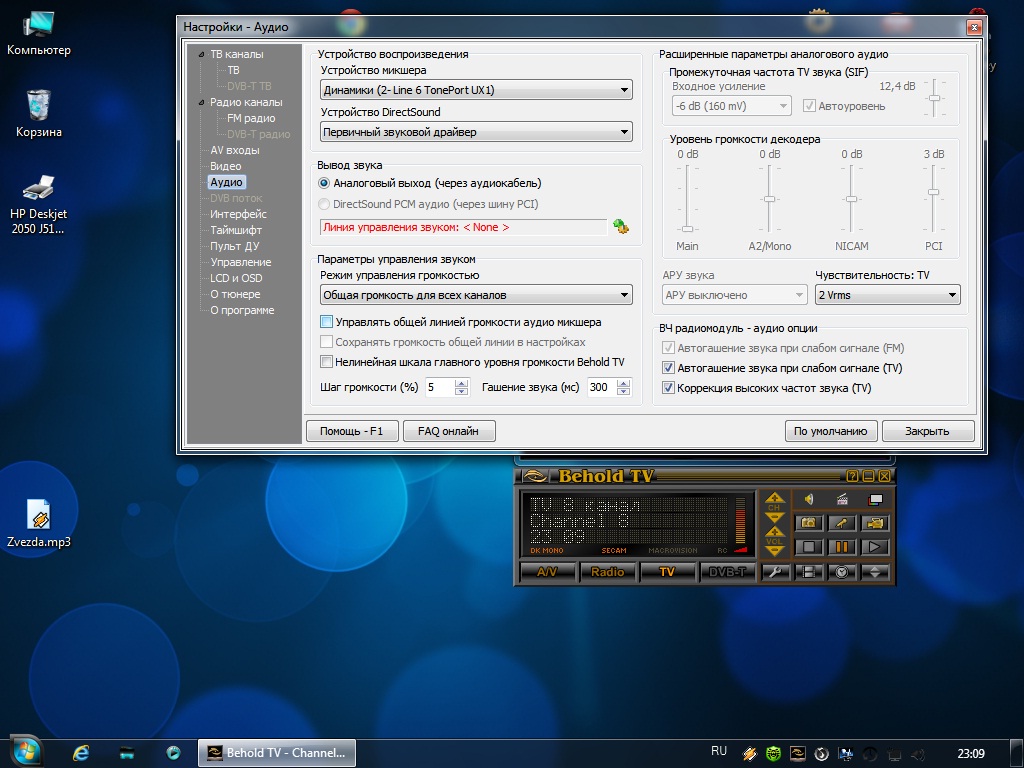This screenshot has height=768, width=1024.
Task: Open settings via the wrench icon
Action: (776, 572)
